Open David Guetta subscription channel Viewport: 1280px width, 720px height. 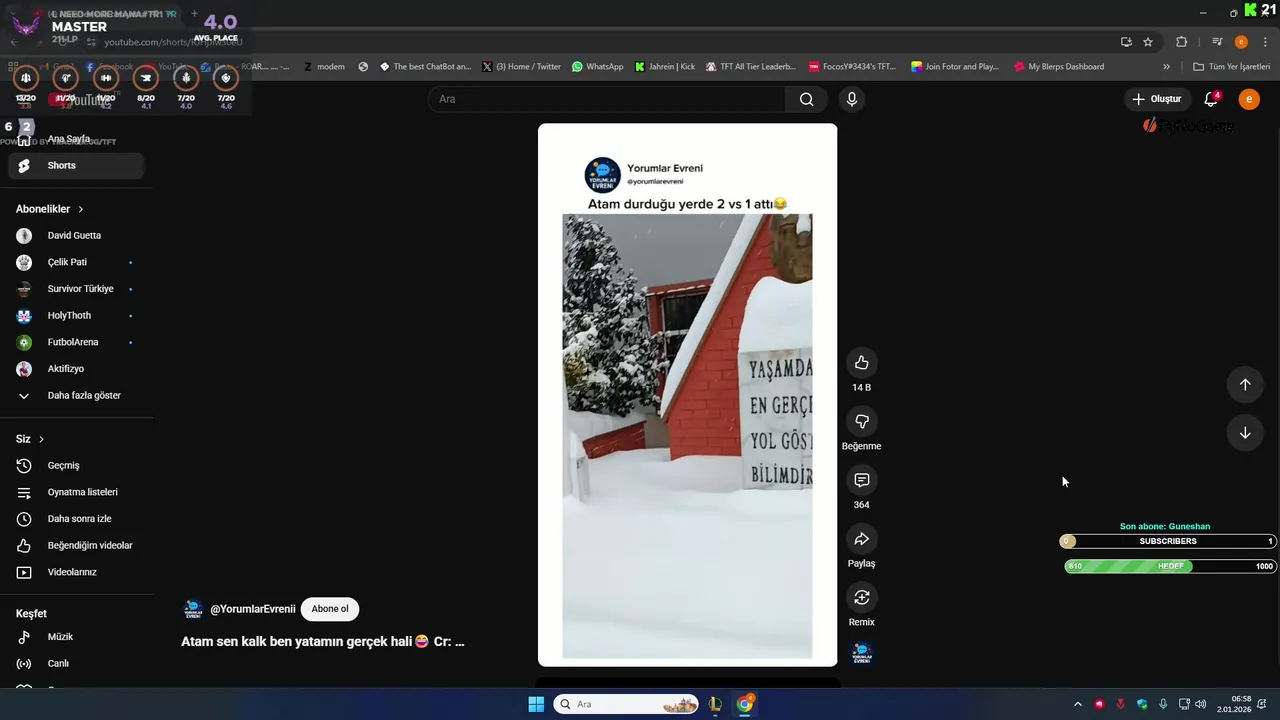coord(76,236)
